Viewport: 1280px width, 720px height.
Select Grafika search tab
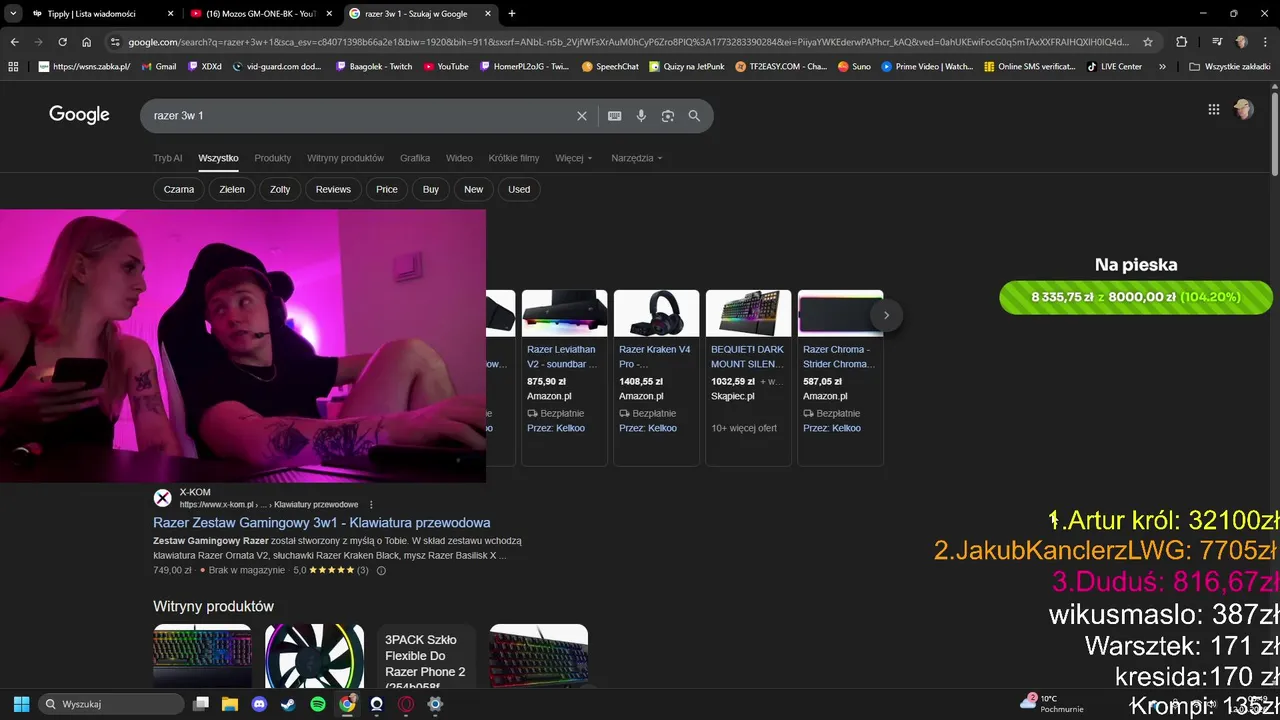[415, 158]
